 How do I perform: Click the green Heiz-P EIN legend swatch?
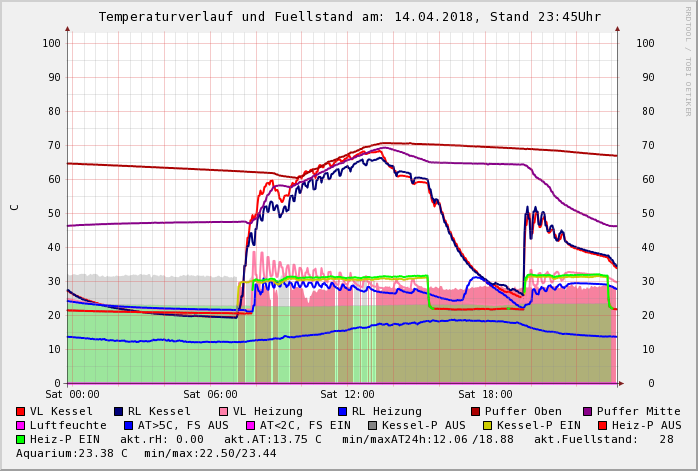pyautogui.click(x=21, y=439)
